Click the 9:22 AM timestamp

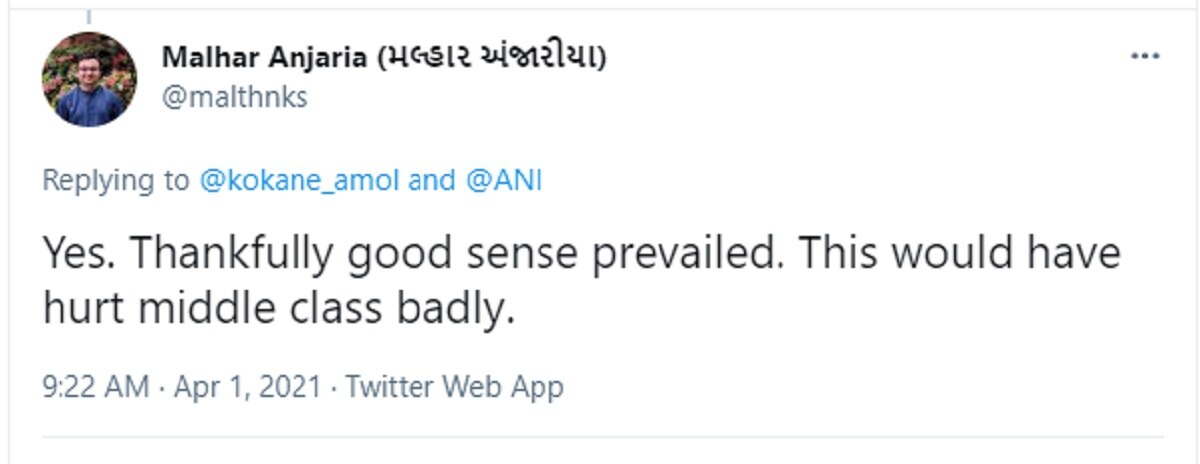coord(95,387)
